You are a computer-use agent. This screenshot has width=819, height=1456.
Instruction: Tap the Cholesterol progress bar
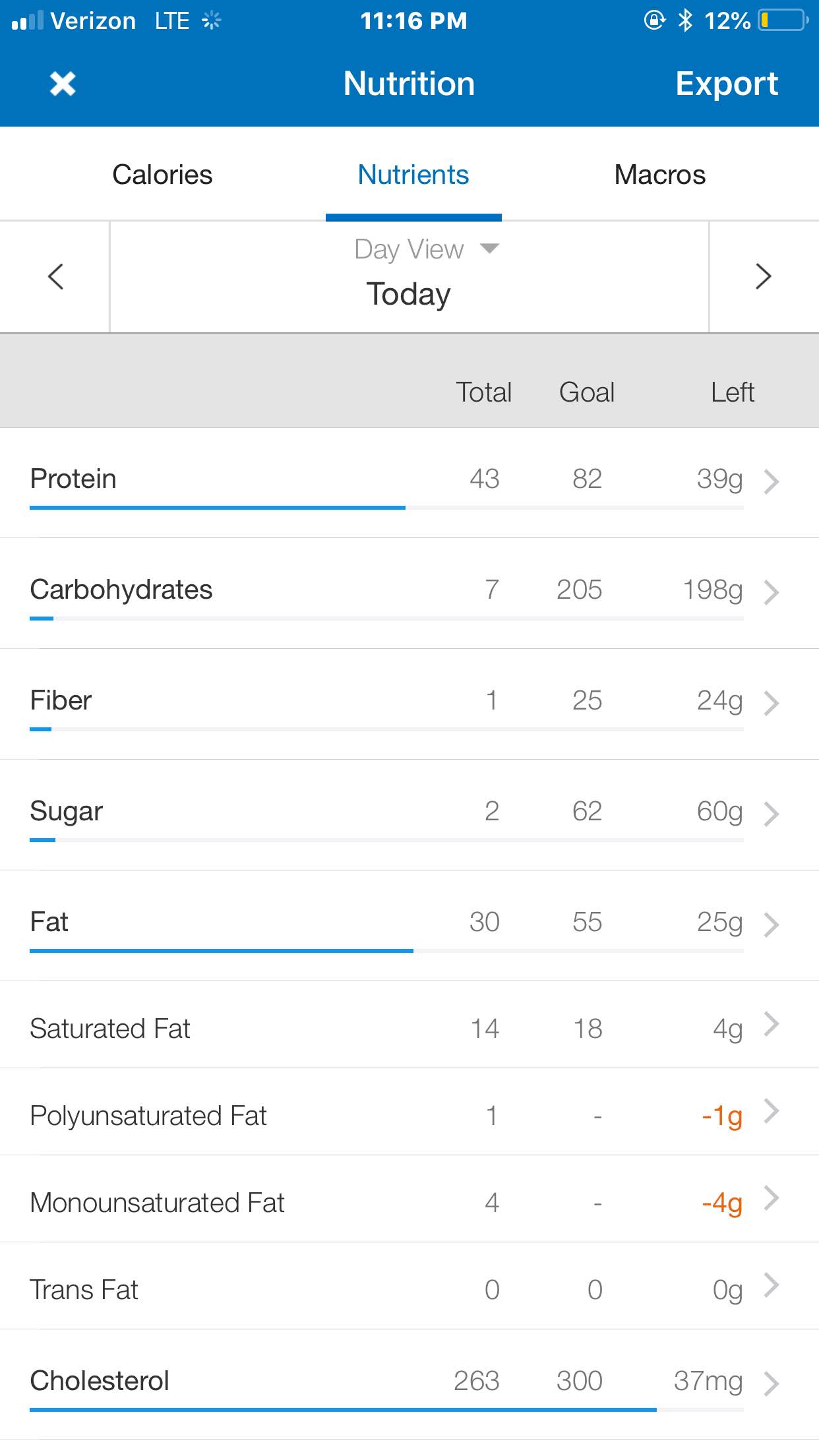pos(386,1410)
